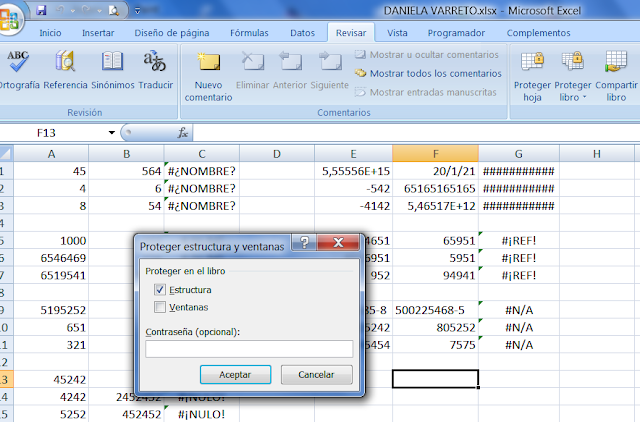The height and width of the screenshot is (422, 640).
Task: Open print preview from quick access toolbar
Action: tap(113, 11)
